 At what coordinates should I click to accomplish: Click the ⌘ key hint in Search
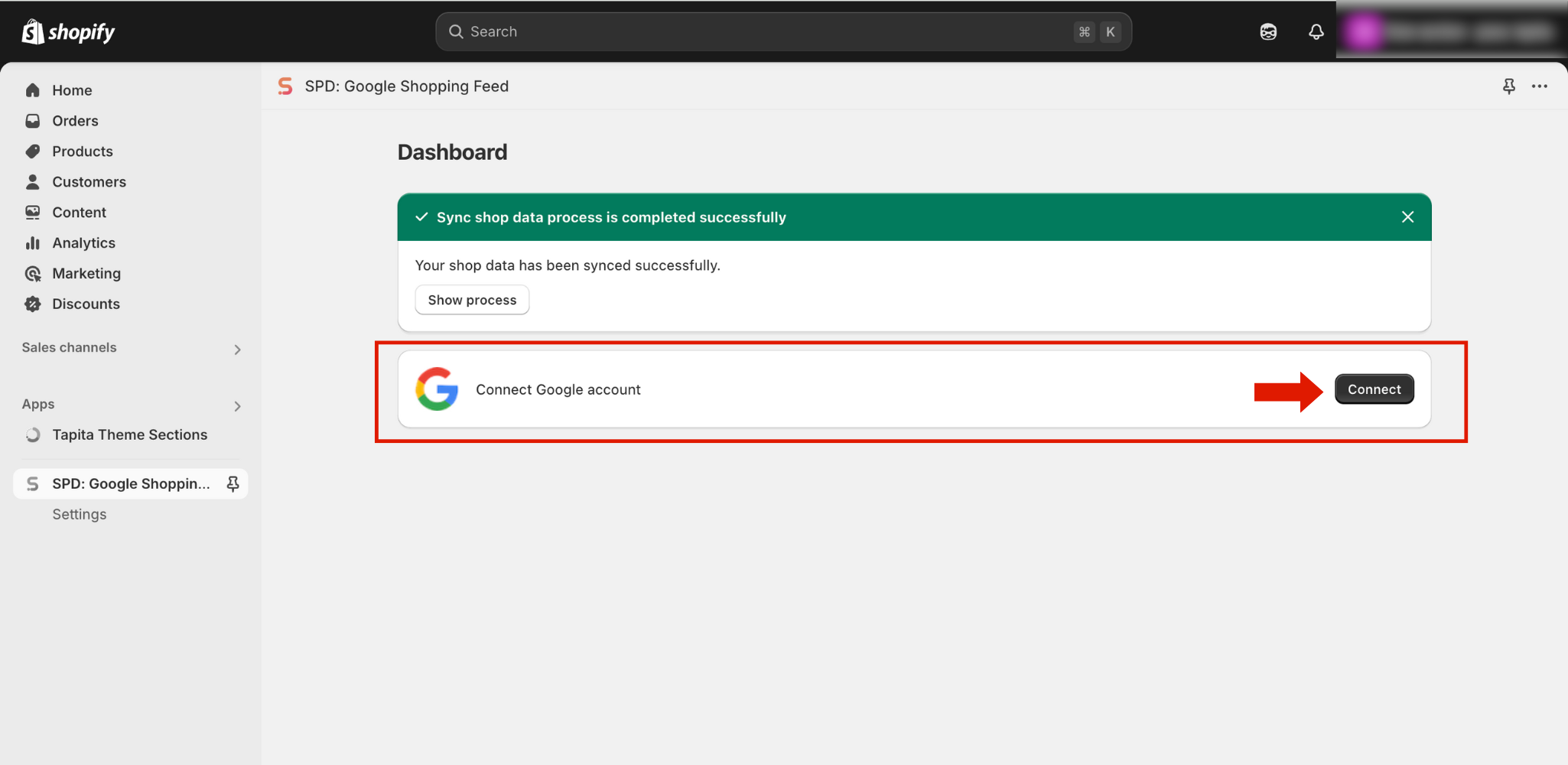(x=1084, y=31)
